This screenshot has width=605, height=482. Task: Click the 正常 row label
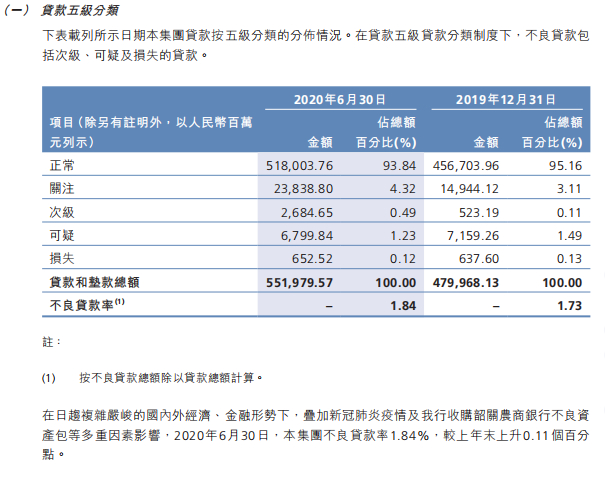click(62, 166)
